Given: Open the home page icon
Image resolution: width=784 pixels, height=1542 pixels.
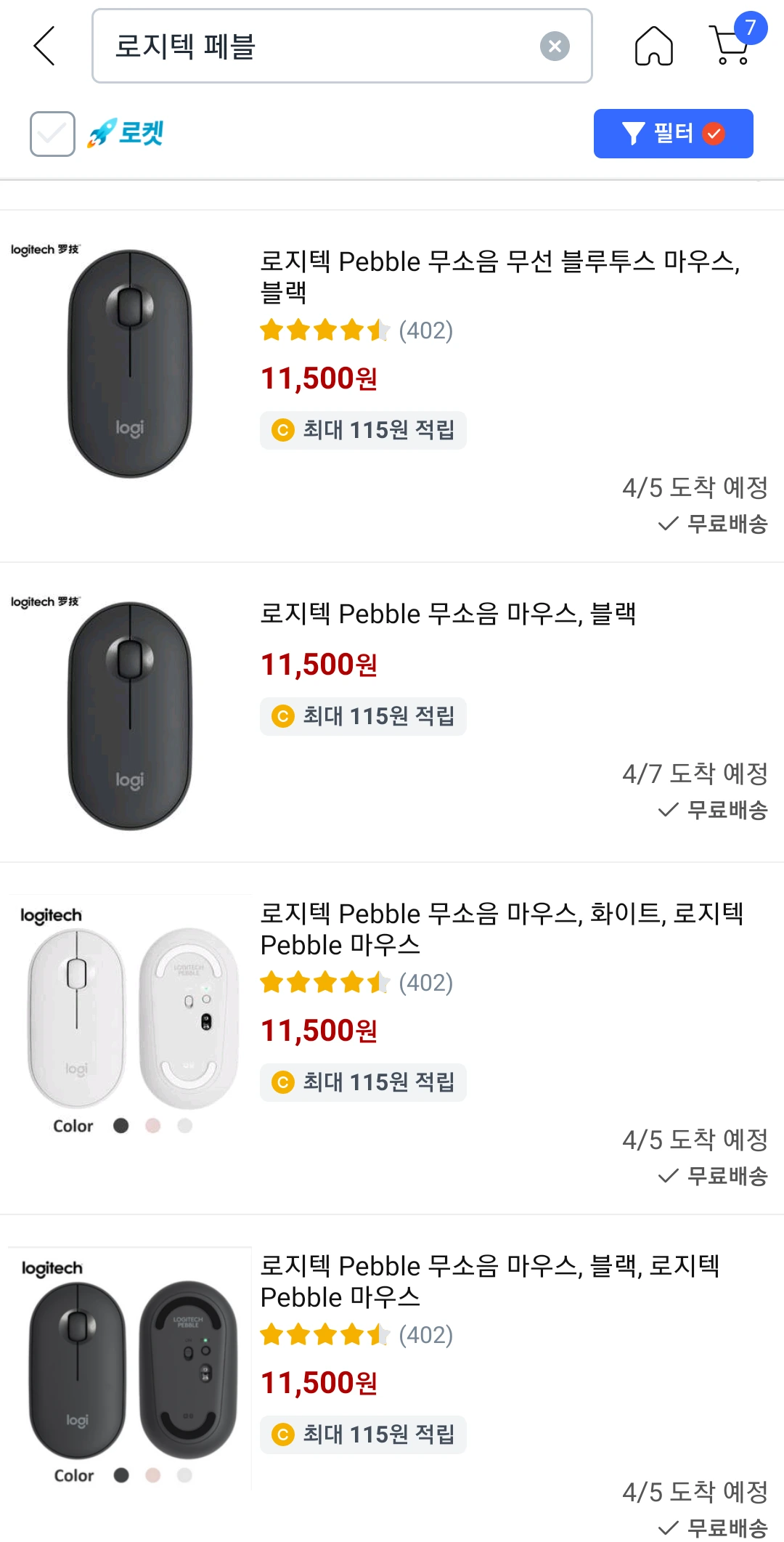Looking at the screenshot, I should 653,46.
